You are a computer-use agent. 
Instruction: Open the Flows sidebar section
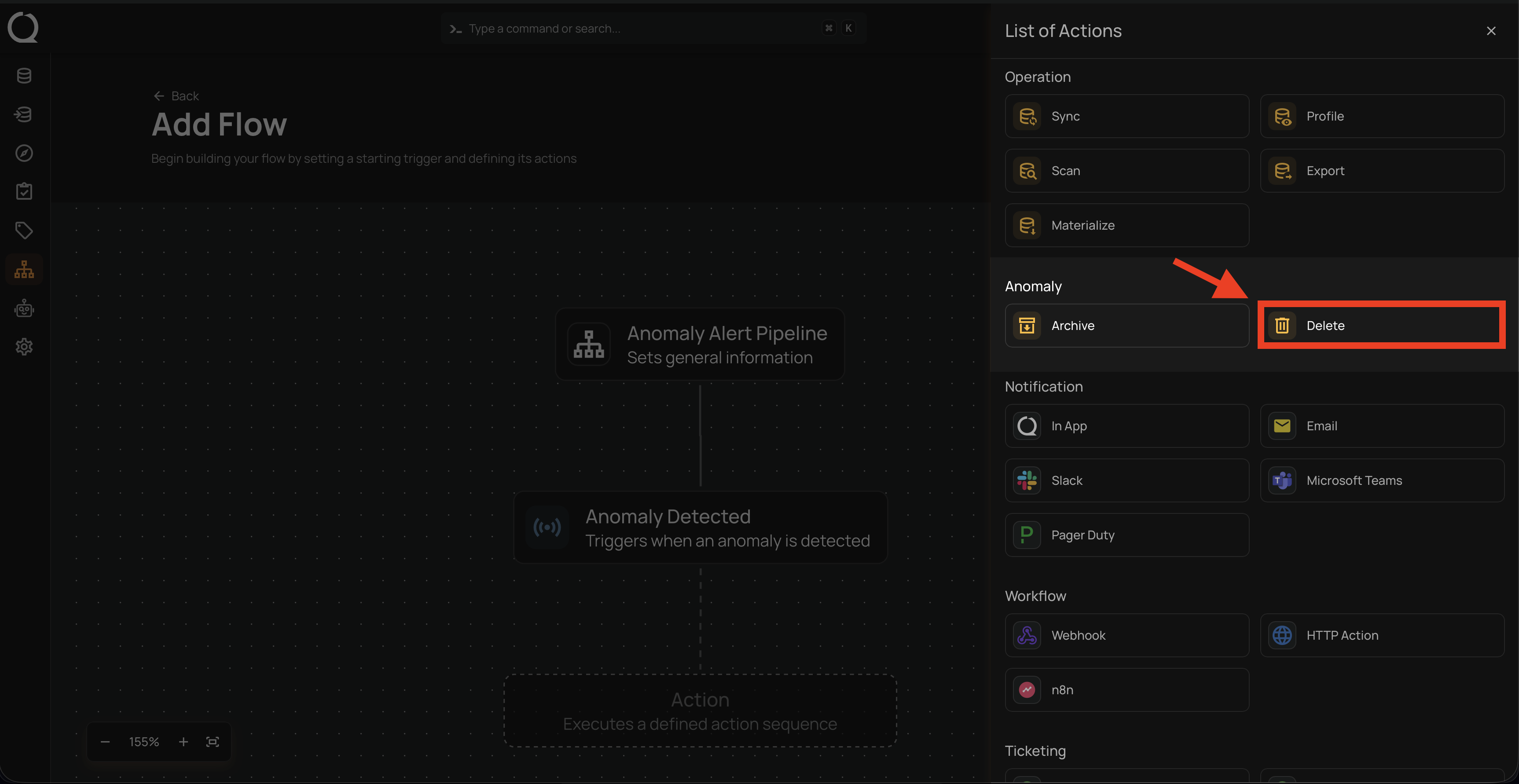[x=24, y=270]
